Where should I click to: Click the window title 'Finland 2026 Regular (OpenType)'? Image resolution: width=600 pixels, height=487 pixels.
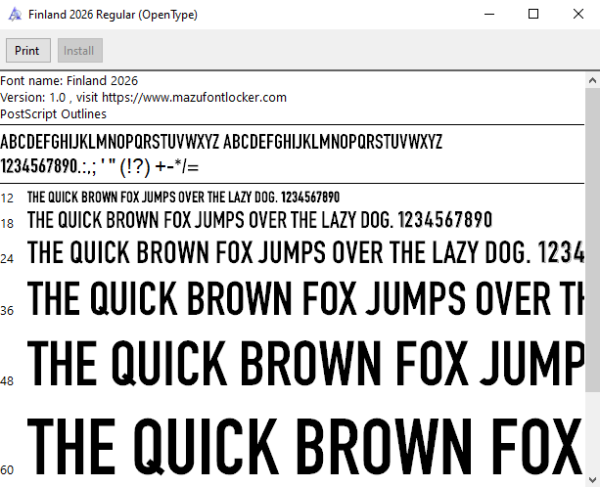coord(113,15)
